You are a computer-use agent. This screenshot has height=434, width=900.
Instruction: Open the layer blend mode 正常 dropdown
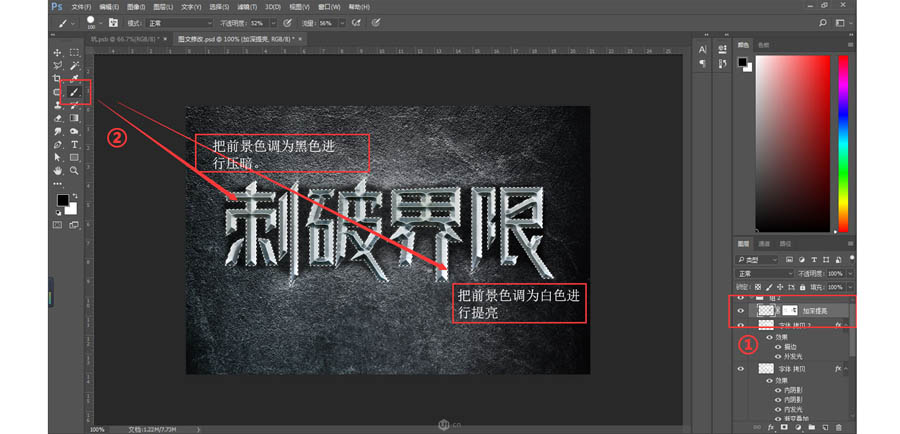(765, 274)
